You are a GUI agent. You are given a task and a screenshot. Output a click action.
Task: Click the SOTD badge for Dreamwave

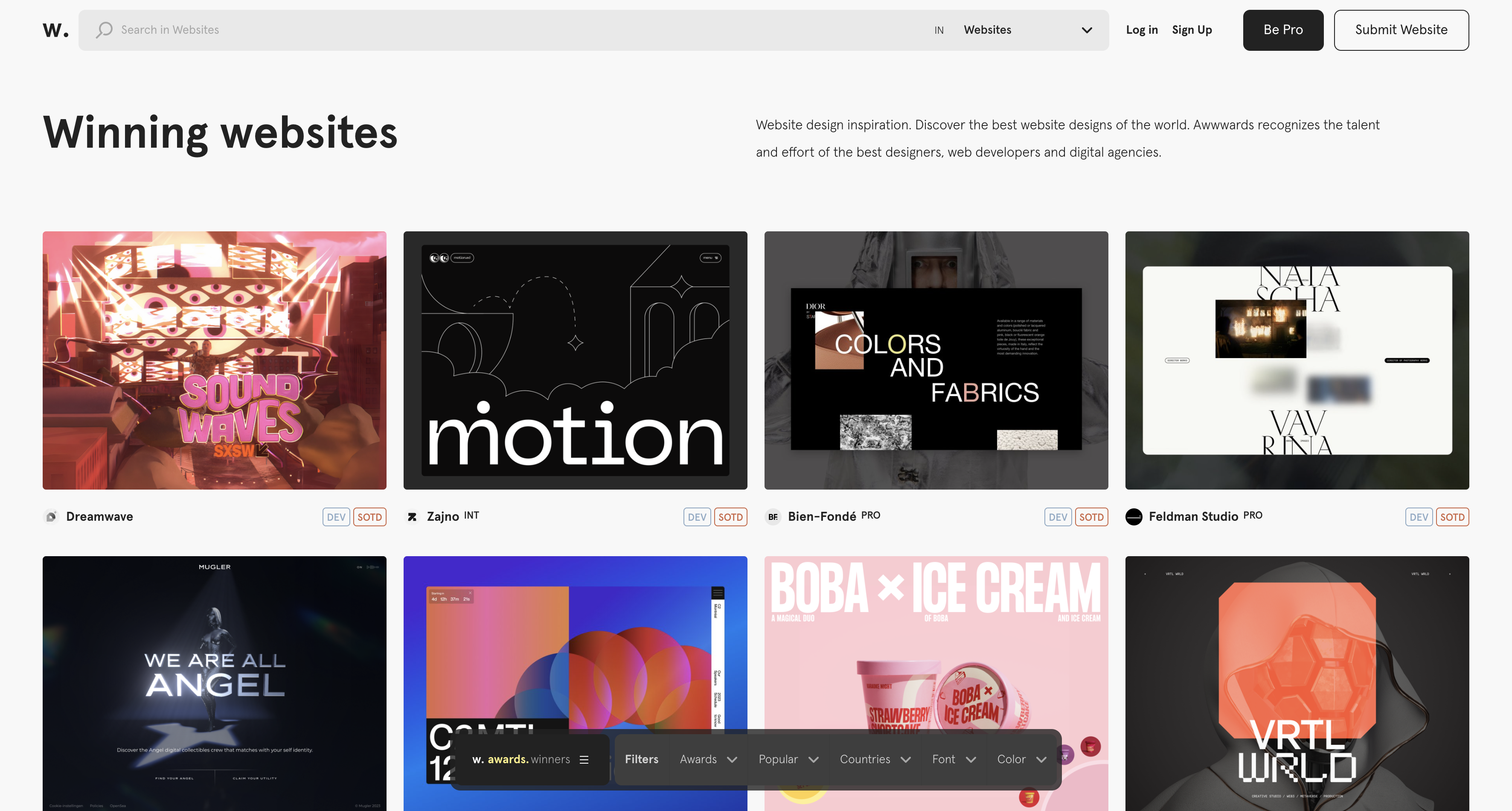point(370,517)
